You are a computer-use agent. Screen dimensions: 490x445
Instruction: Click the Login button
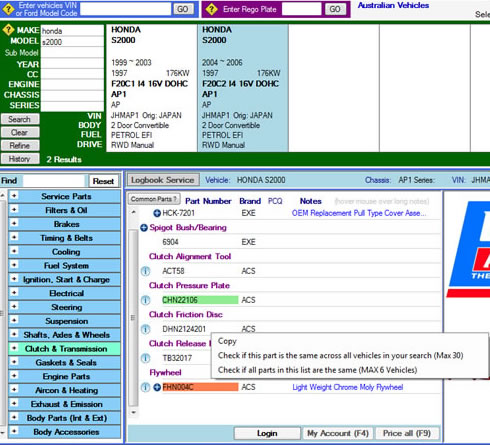point(267,433)
